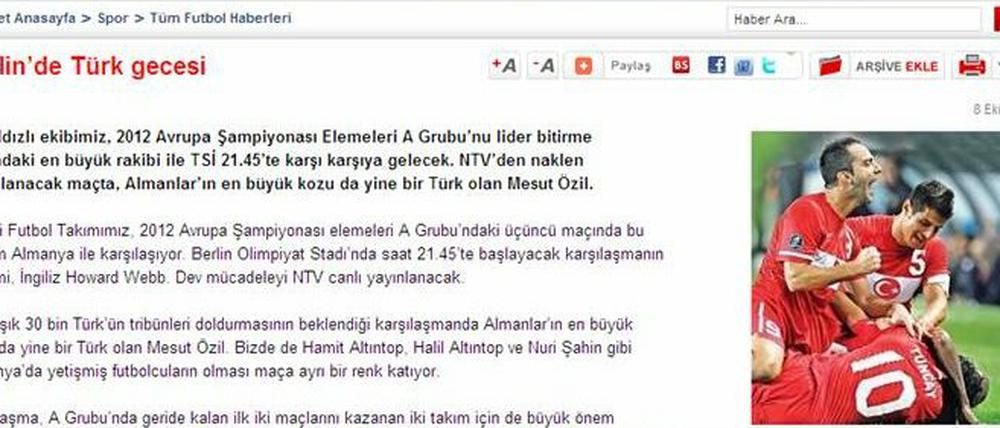
Task: Open the Spor breadcrumb section
Action: pos(112,18)
